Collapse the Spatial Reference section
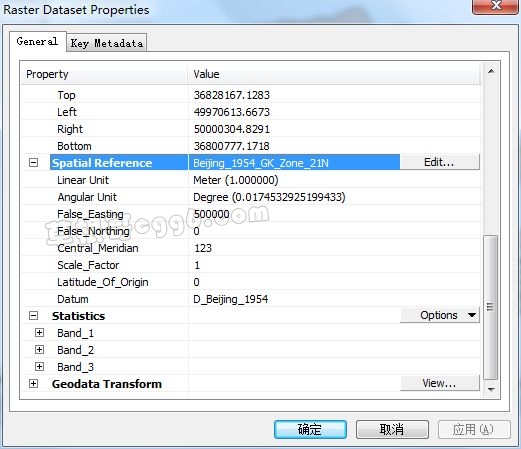 coord(33,163)
